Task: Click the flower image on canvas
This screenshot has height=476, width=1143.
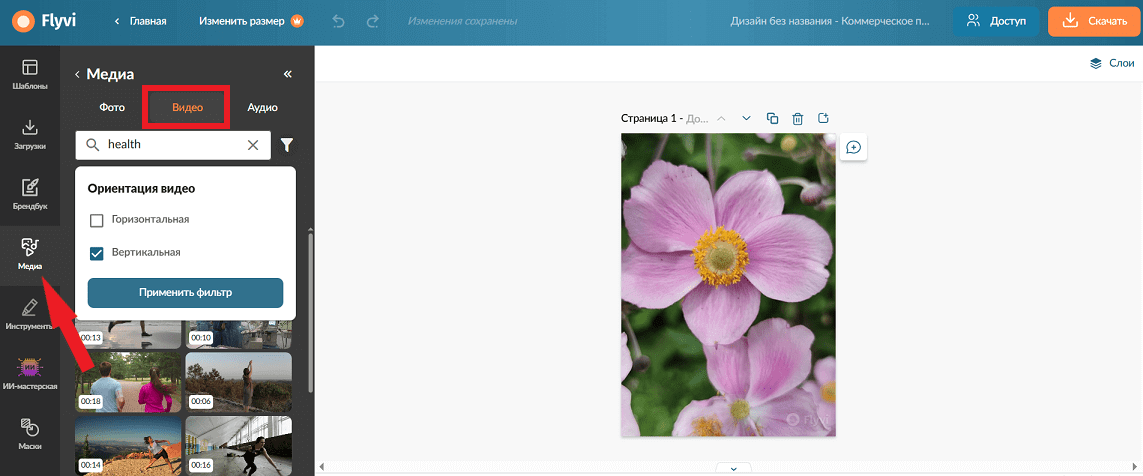Action: pos(728,285)
